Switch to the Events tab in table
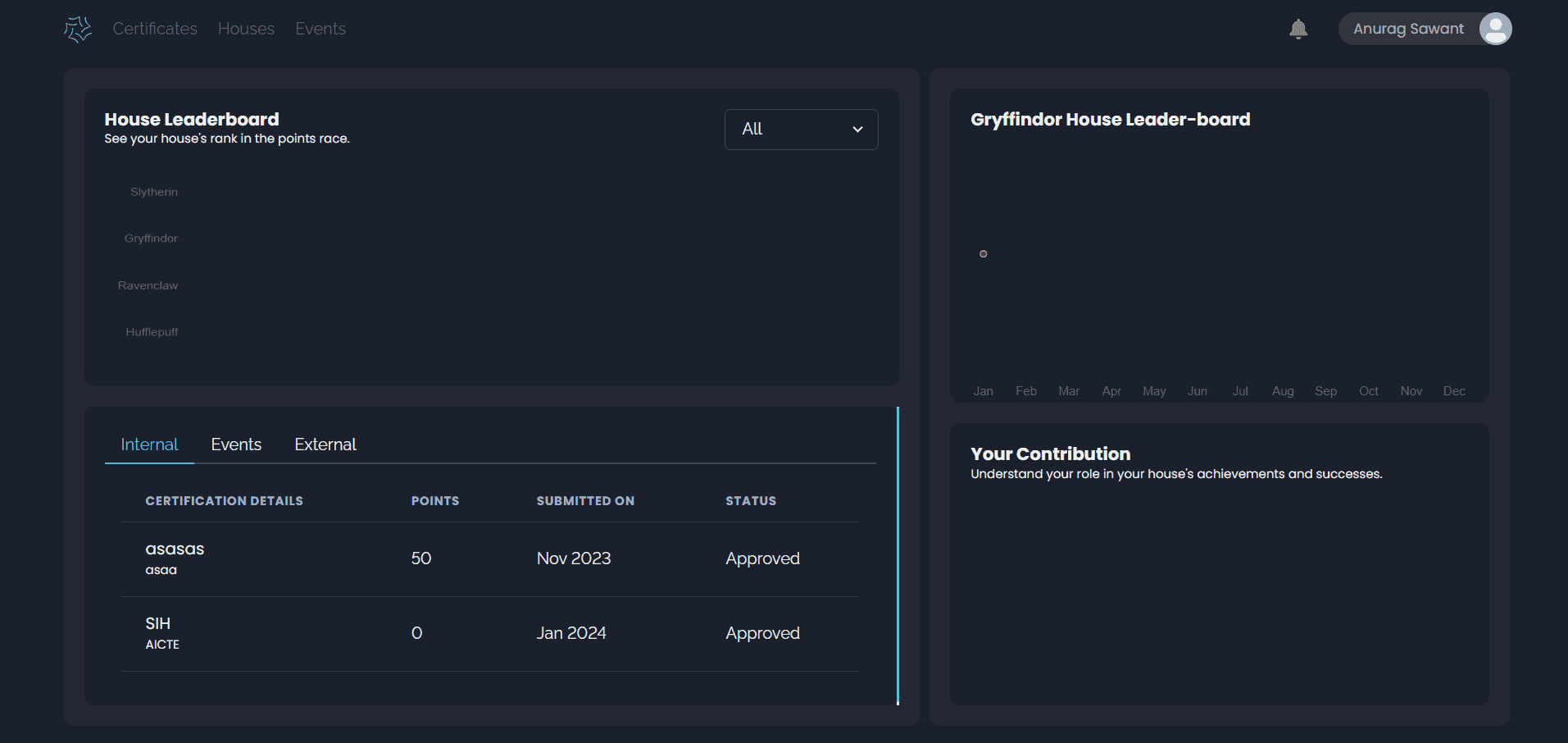 [x=236, y=444]
